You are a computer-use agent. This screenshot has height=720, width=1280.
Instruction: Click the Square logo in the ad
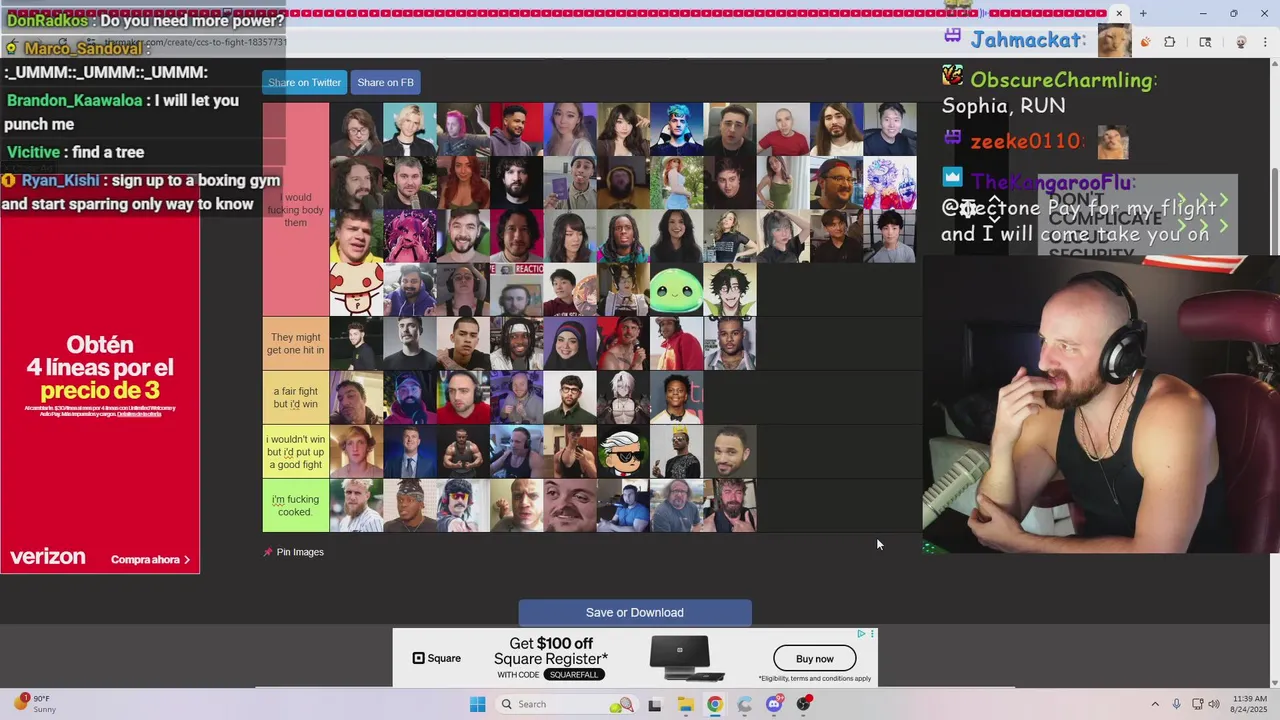pyautogui.click(x=437, y=658)
